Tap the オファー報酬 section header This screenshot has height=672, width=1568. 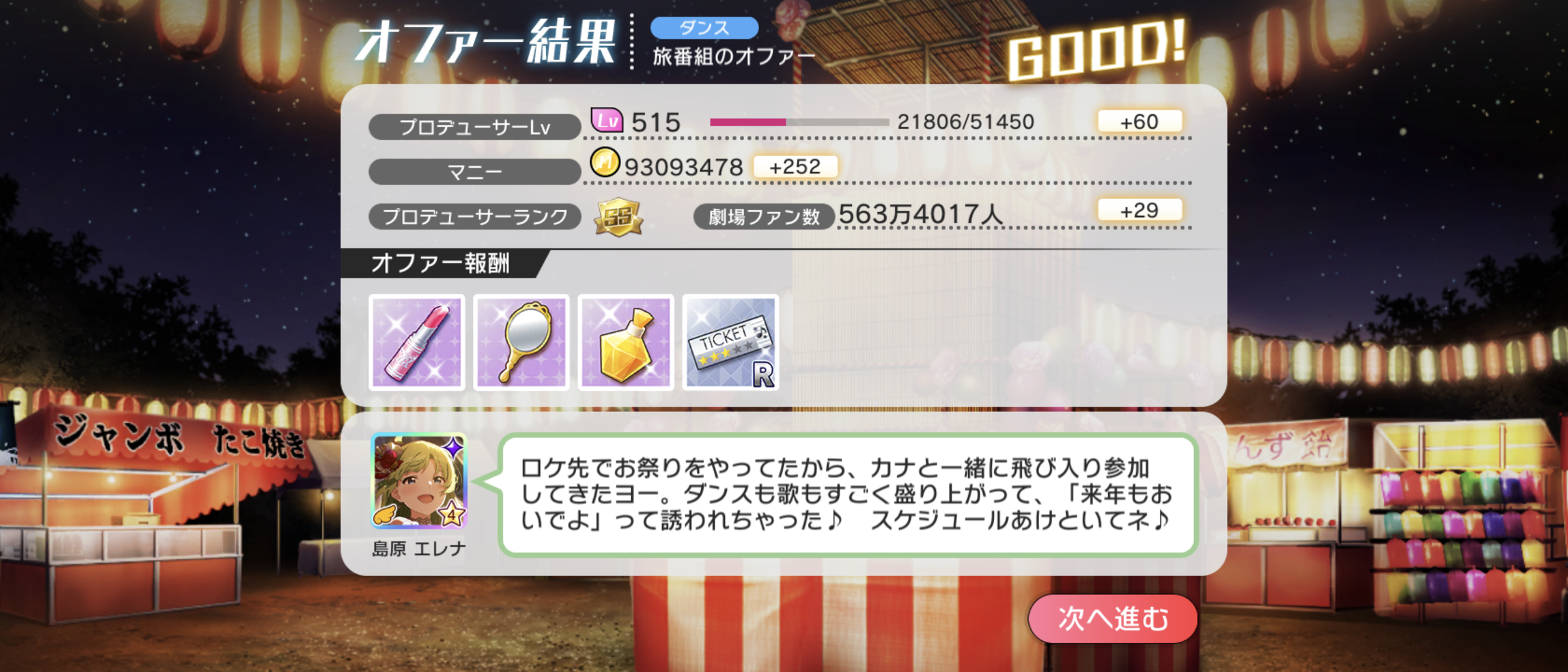(x=441, y=263)
